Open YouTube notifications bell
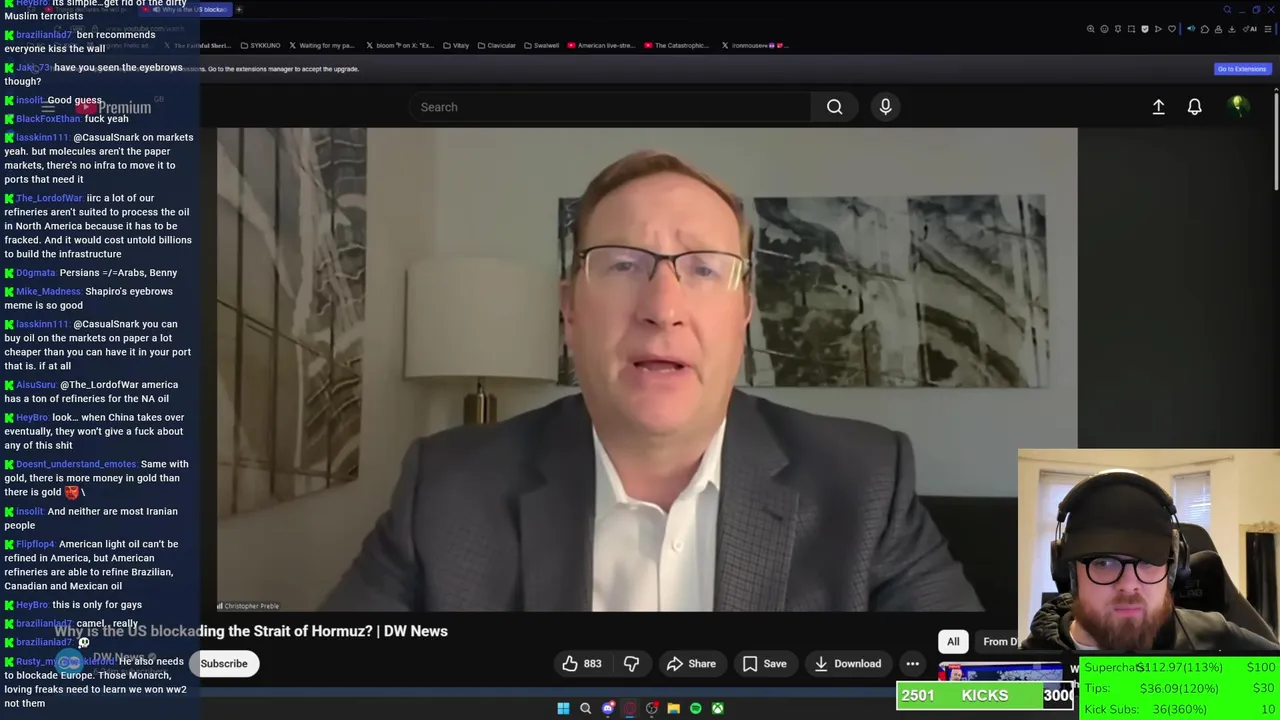This screenshot has height=720, width=1280. 1194,107
